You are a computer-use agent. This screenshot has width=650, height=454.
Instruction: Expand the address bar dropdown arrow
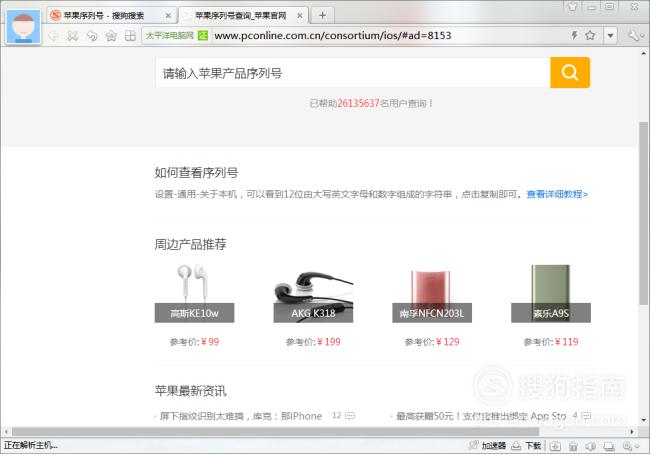point(610,36)
